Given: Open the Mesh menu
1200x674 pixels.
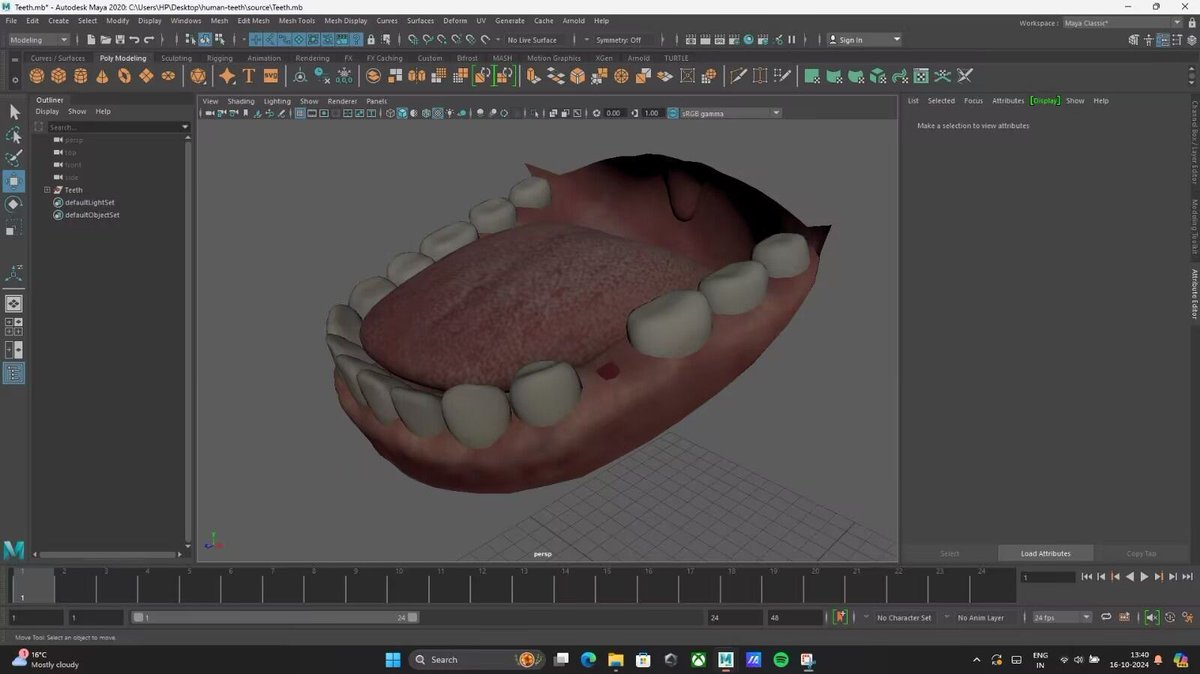Looking at the screenshot, I should pyautogui.click(x=219, y=20).
